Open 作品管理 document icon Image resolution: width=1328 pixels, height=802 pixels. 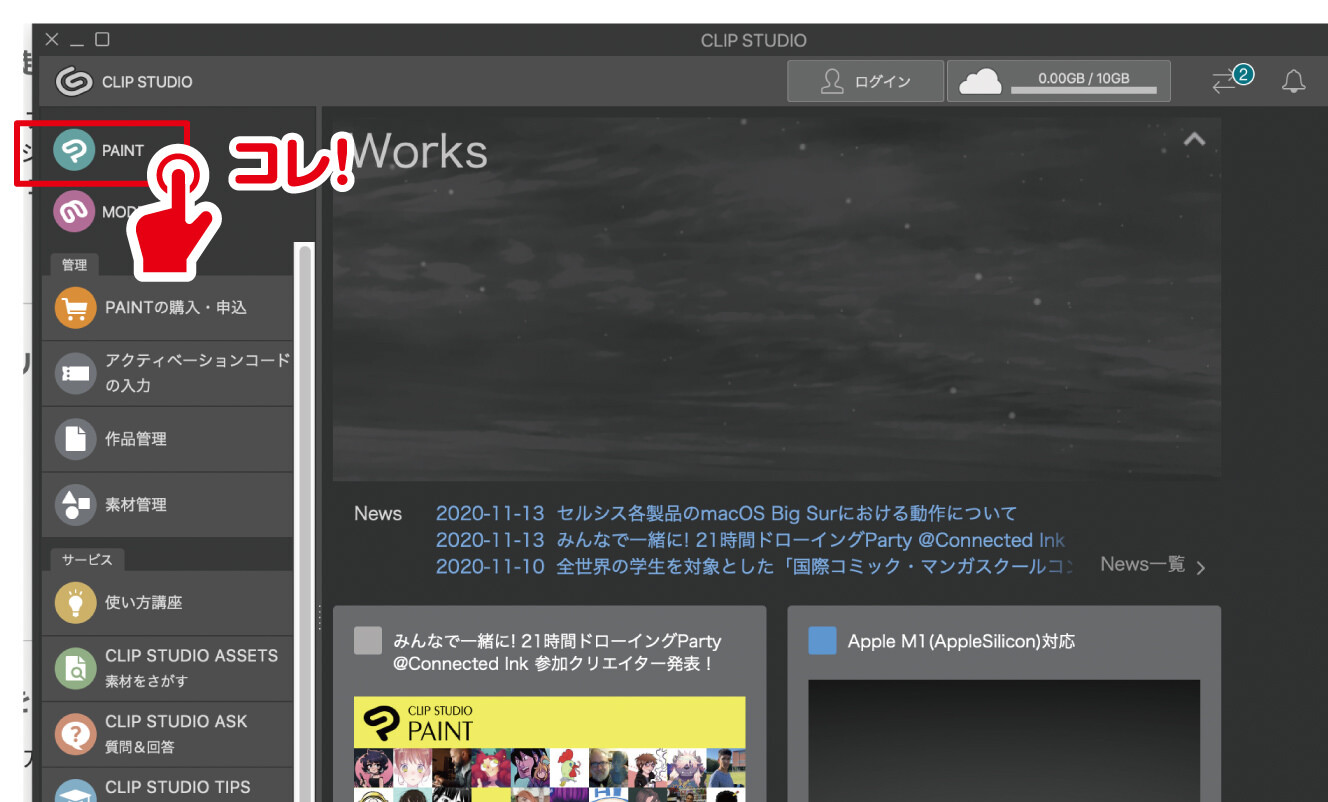tap(75, 439)
